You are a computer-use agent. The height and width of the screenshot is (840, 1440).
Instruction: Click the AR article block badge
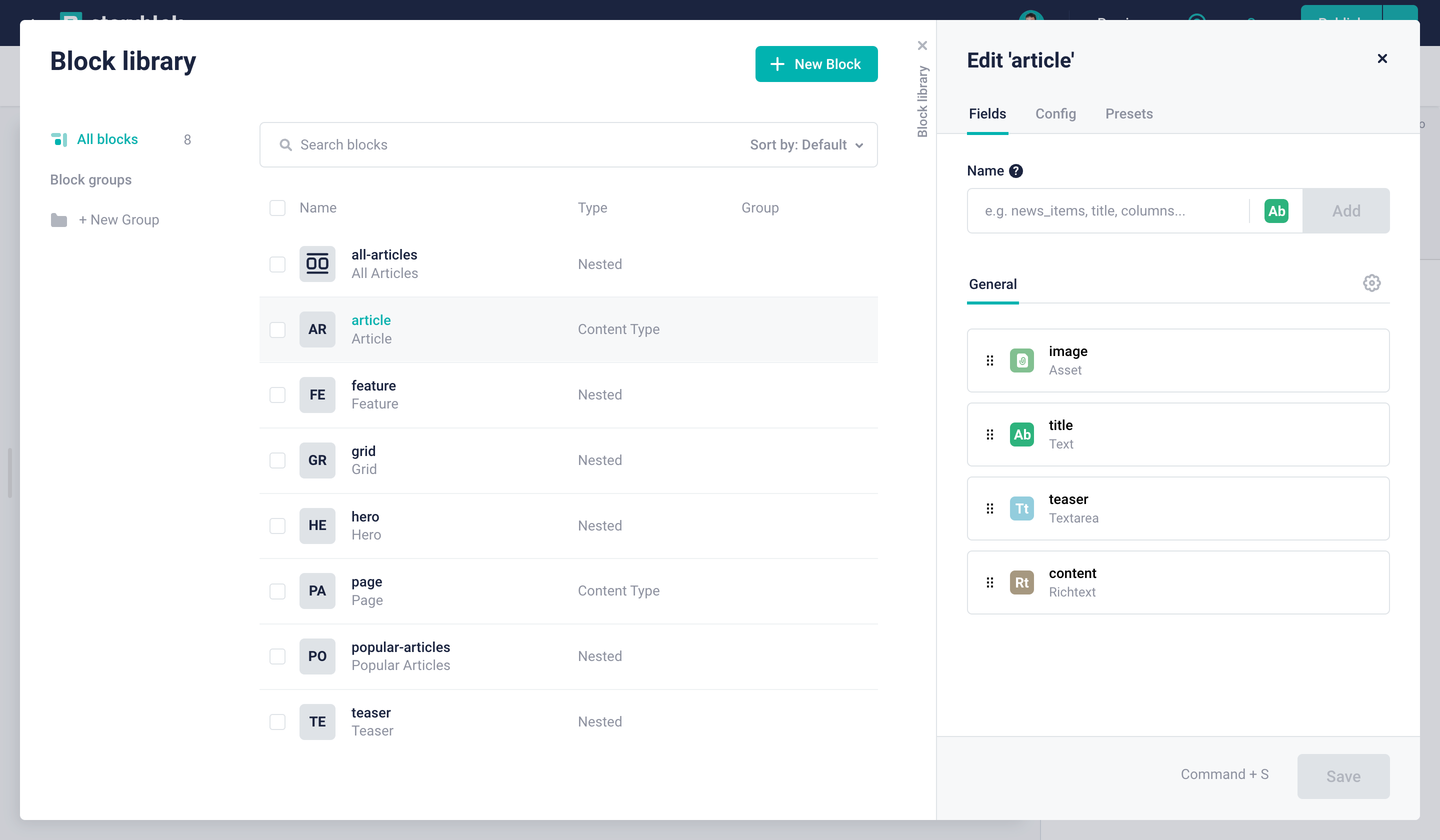click(x=317, y=329)
